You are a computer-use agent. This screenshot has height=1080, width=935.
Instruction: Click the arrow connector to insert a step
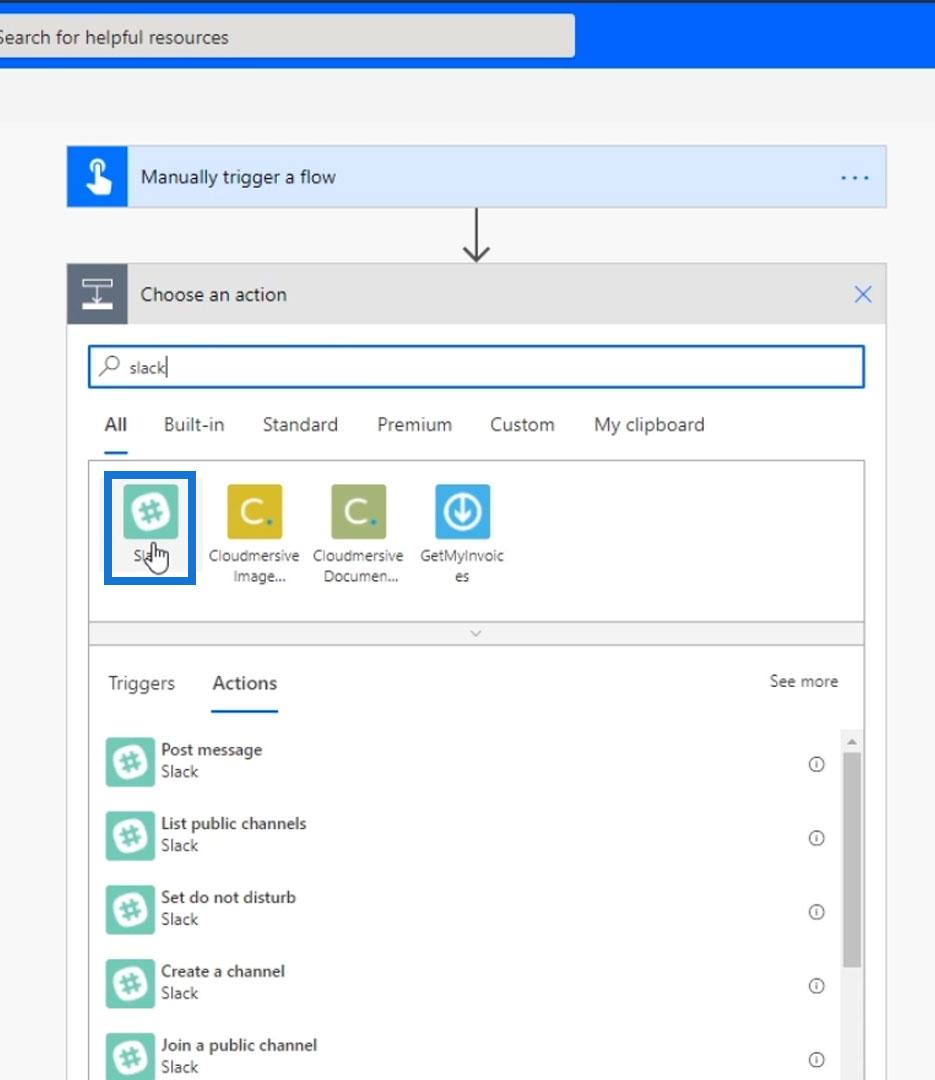pyautogui.click(x=476, y=235)
